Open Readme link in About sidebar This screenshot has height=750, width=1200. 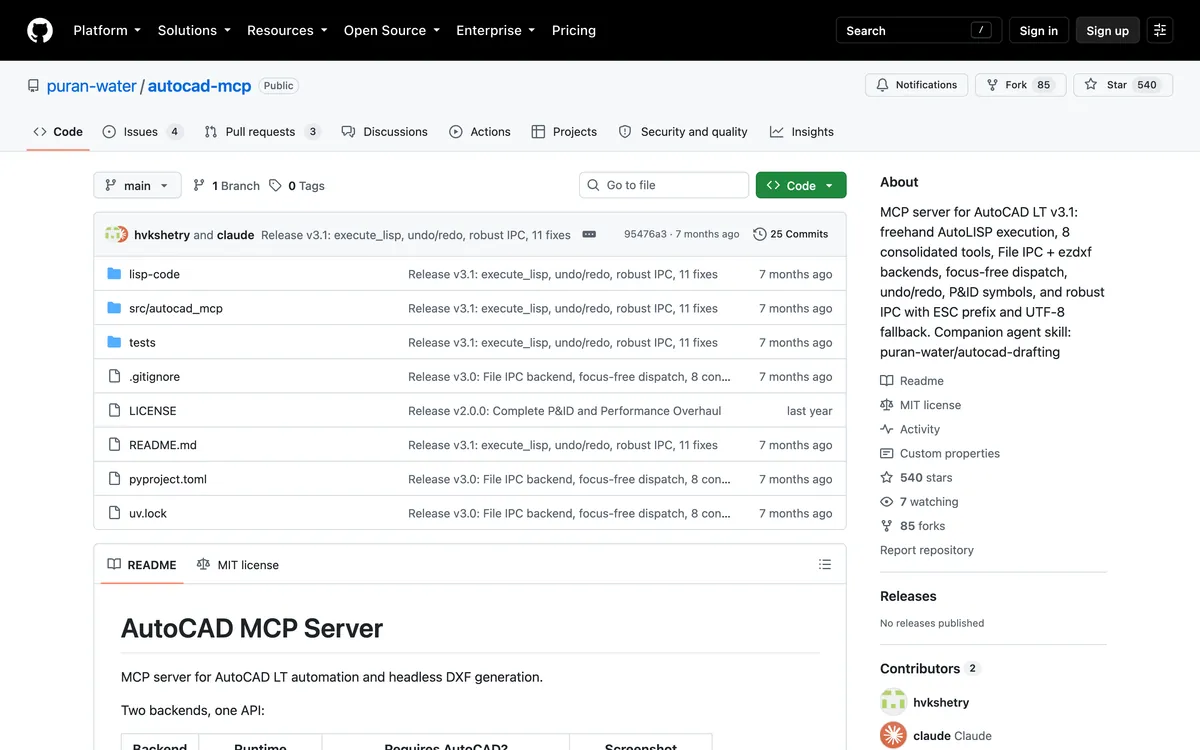(x=912, y=381)
